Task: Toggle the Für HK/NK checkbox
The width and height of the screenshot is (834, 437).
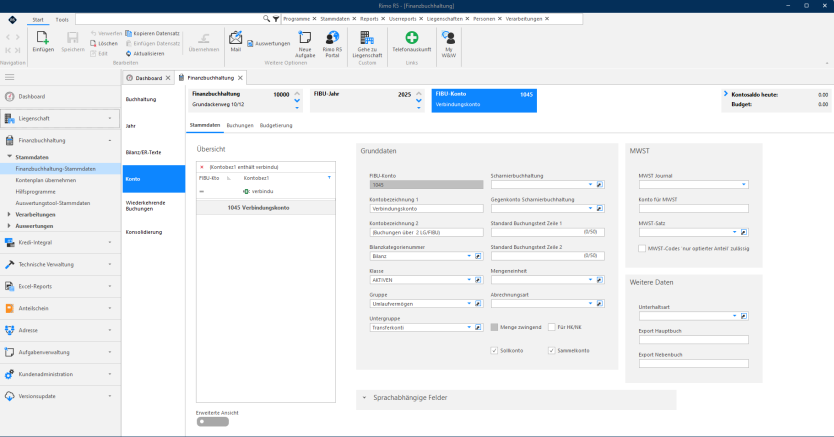Action: (552, 327)
